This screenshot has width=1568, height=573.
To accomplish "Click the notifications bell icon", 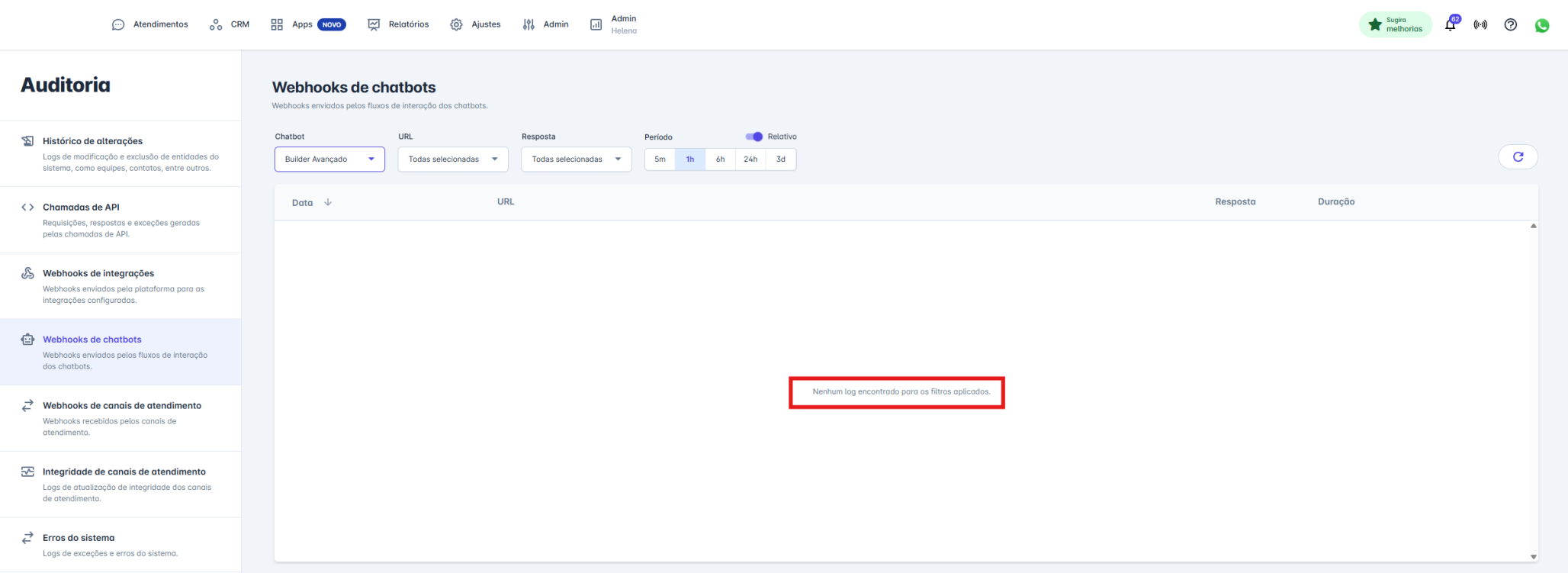I will (x=1450, y=24).
